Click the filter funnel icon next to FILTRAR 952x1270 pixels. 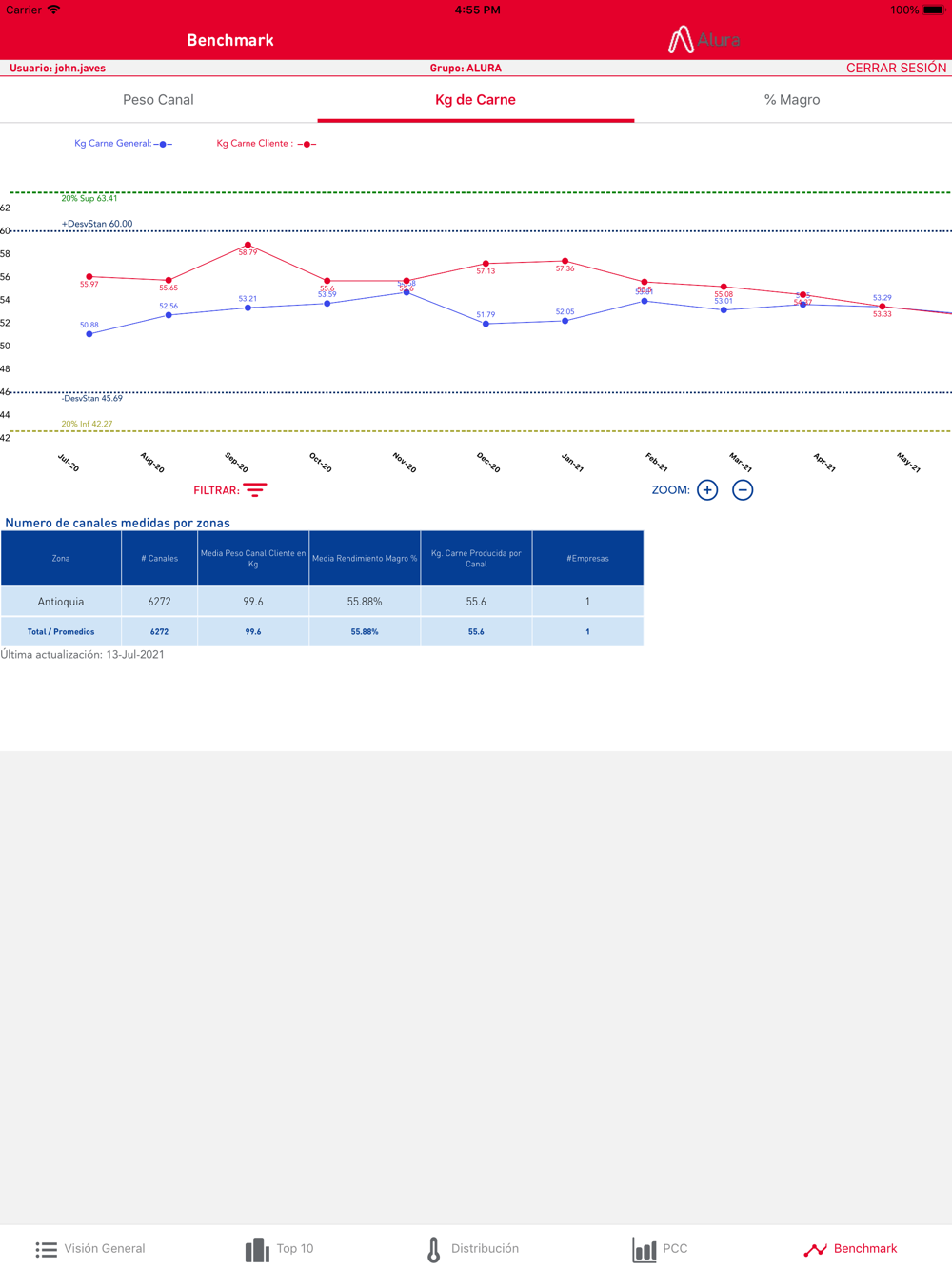[254, 490]
